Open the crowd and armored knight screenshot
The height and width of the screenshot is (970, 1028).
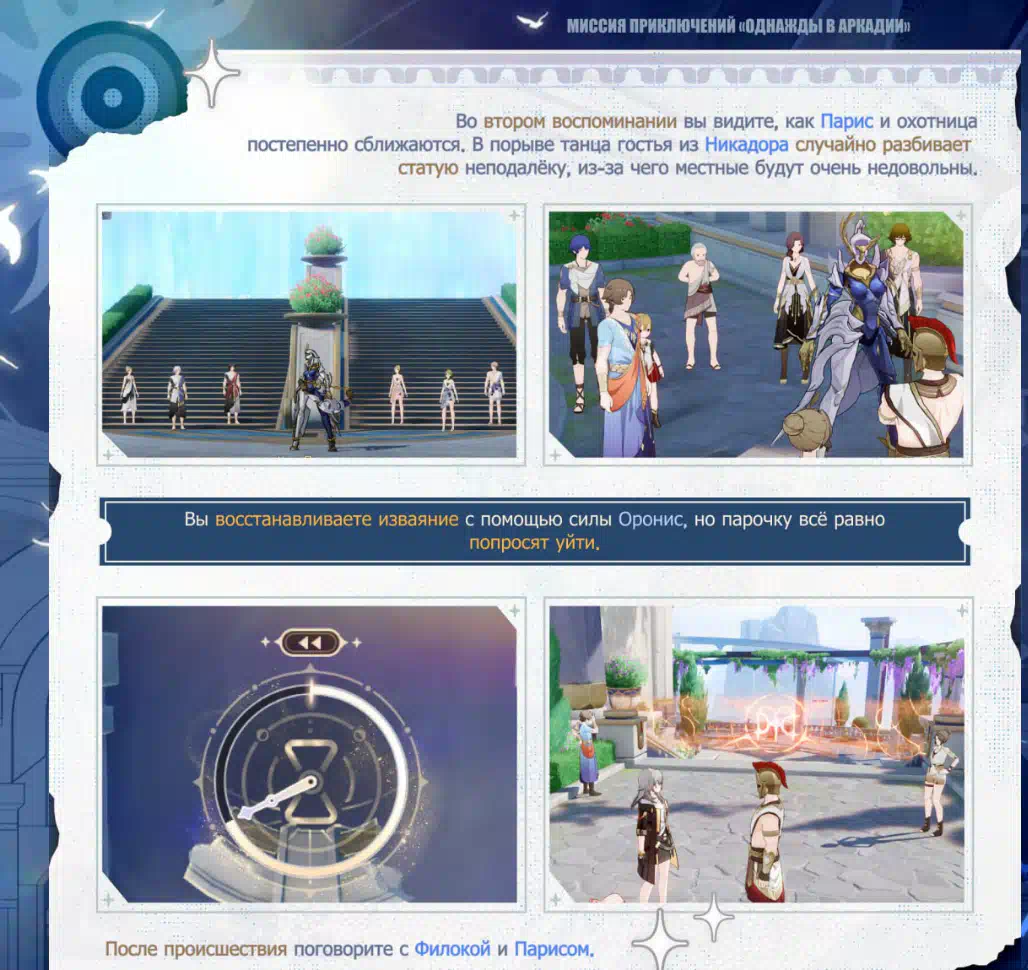point(756,334)
